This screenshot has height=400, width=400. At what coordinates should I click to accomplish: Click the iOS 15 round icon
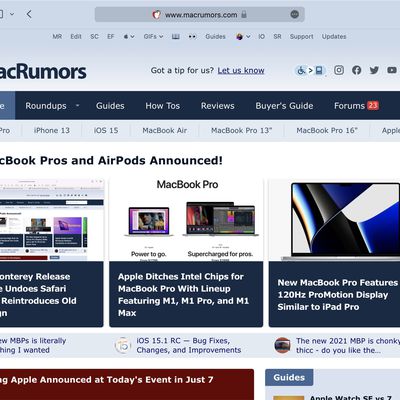pyautogui.click(x=122, y=345)
